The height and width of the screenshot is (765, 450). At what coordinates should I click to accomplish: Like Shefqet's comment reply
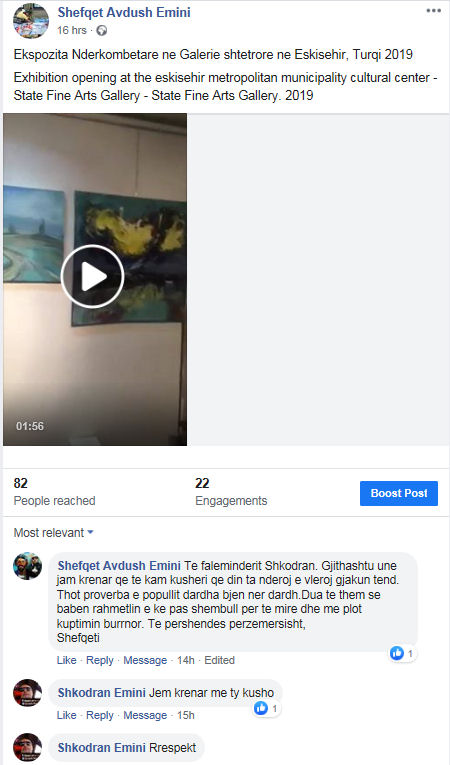(66, 660)
